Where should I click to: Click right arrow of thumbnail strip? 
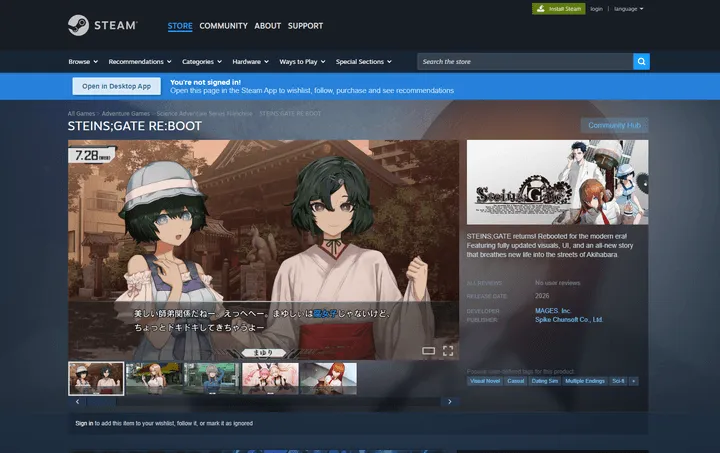(450, 402)
